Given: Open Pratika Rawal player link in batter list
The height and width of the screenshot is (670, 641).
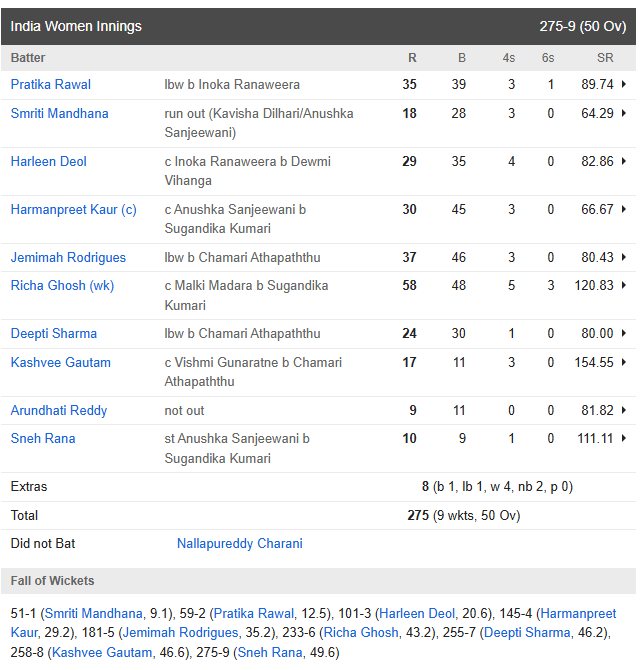Looking at the screenshot, I should [x=50, y=84].
